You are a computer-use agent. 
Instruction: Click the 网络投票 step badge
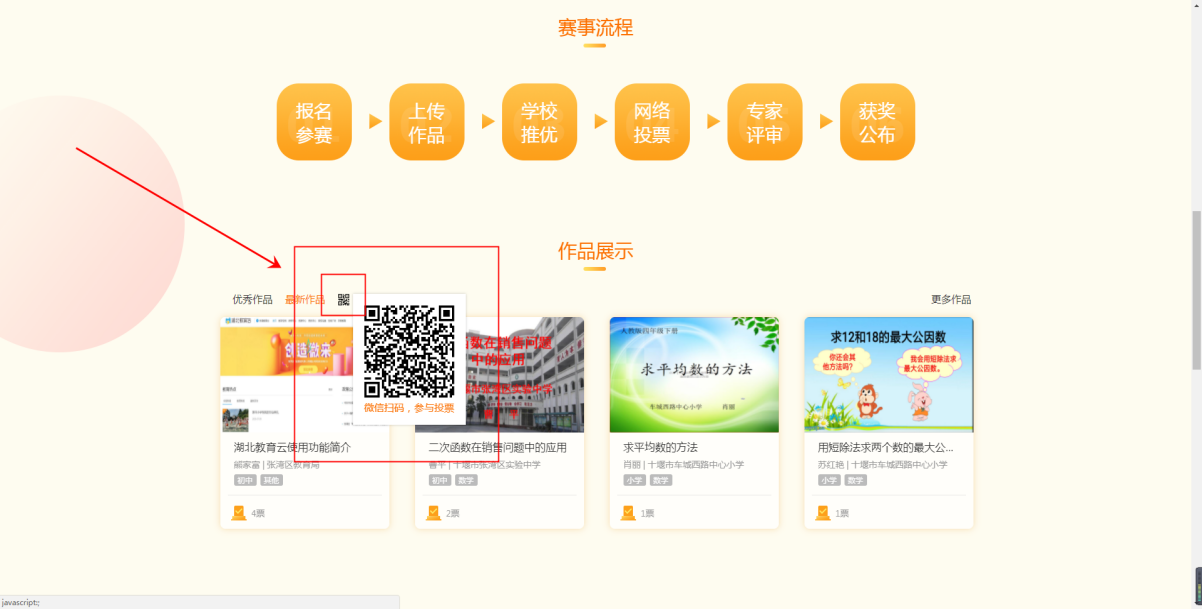click(652, 122)
